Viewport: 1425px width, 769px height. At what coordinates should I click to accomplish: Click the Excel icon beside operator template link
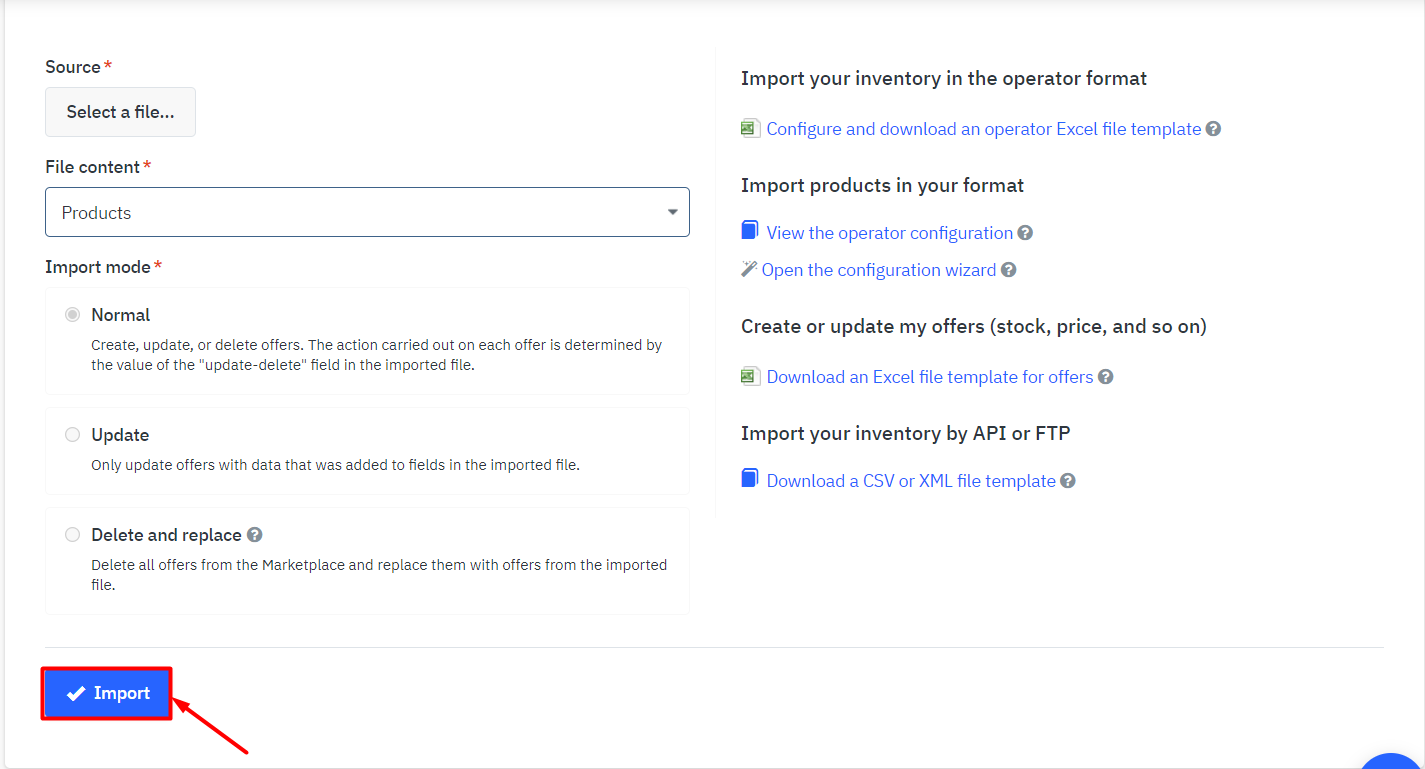point(750,128)
